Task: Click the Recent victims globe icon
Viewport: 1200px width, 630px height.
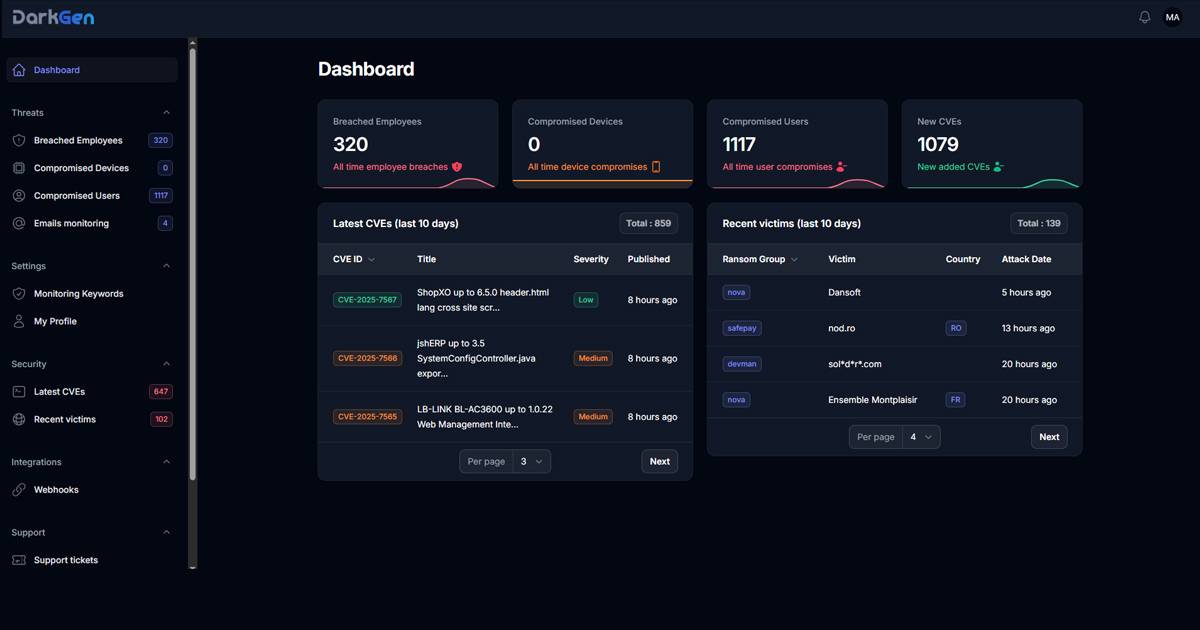Action: pyautogui.click(x=19, y=420)
